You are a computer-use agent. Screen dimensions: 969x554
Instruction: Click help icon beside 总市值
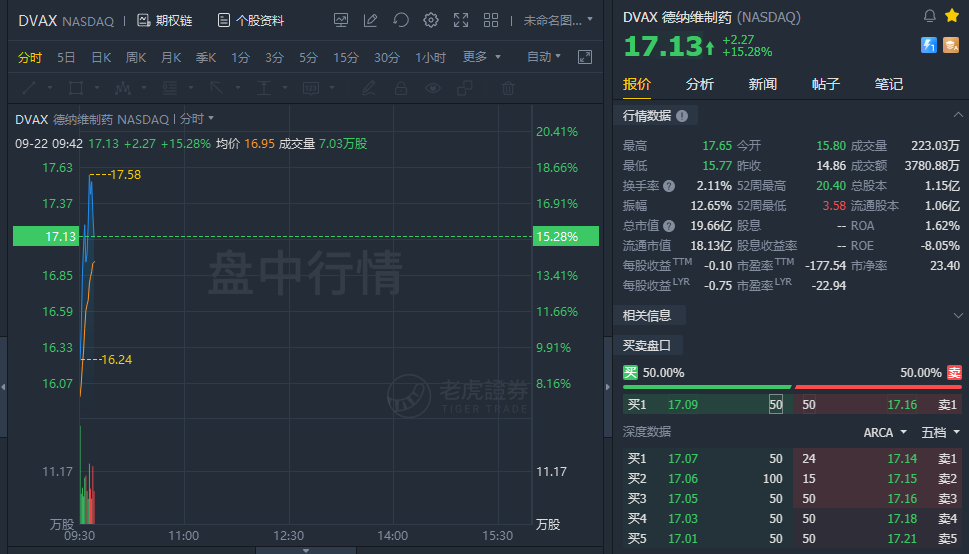tap(669, 226)
